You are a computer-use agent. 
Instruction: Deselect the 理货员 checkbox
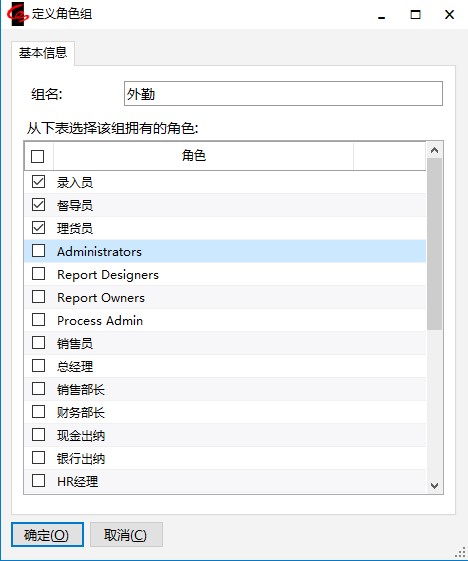coord(38,228)
